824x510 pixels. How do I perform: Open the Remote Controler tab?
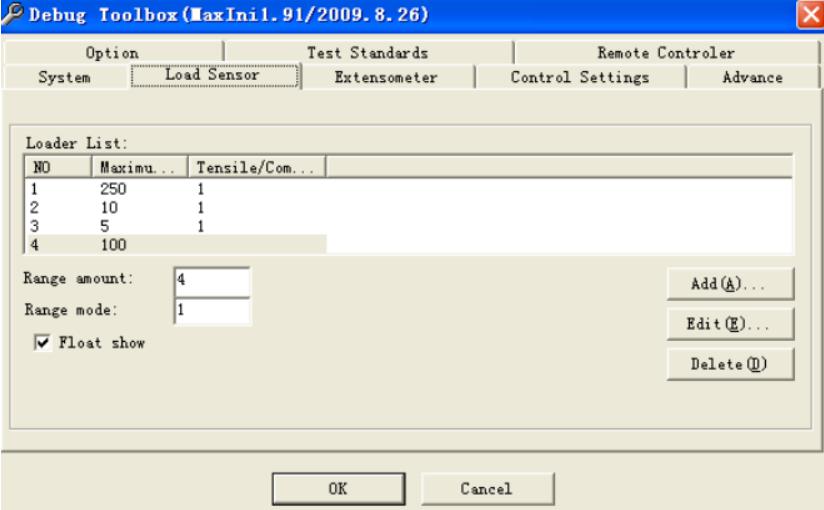coord(666,53)
